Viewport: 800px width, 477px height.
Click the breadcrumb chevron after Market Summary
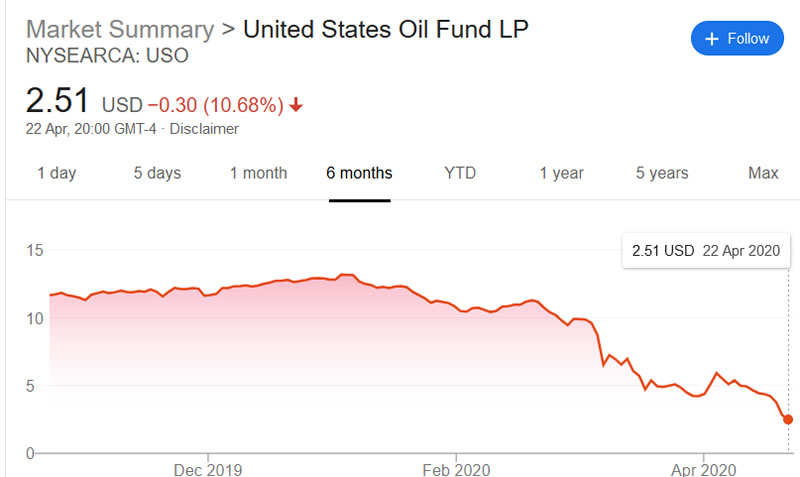coord(227,28)
